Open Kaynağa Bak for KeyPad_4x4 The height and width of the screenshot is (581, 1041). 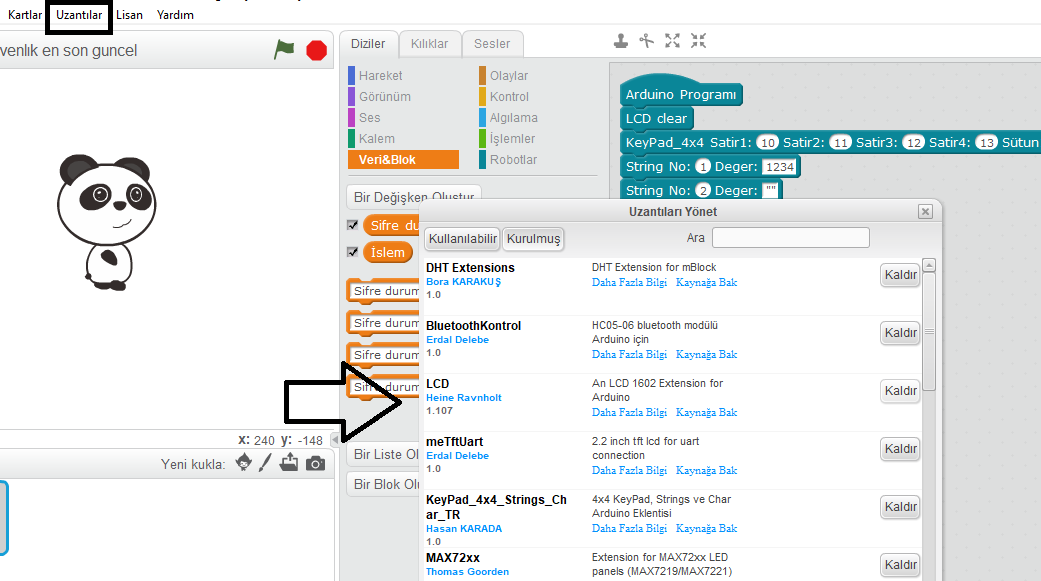click(706, 529)
